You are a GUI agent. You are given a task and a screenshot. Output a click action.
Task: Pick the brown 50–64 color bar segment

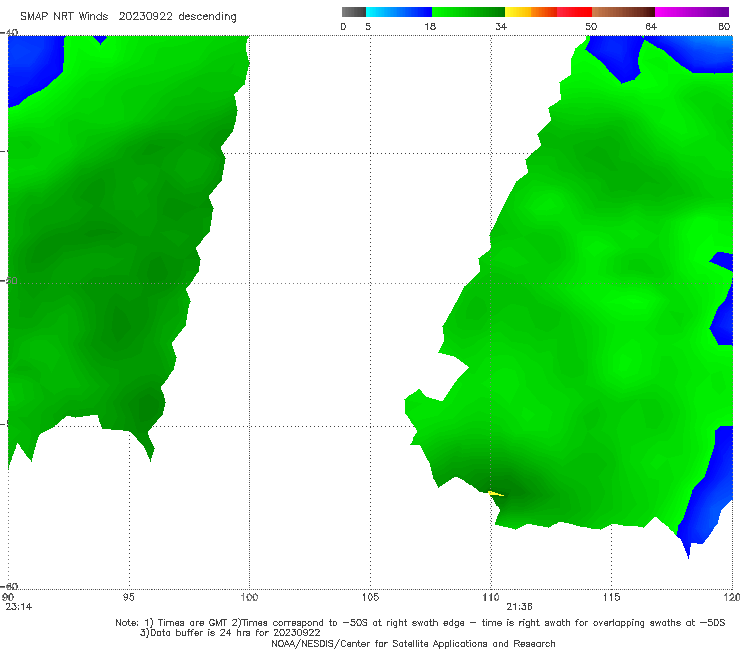click(623, 12)
